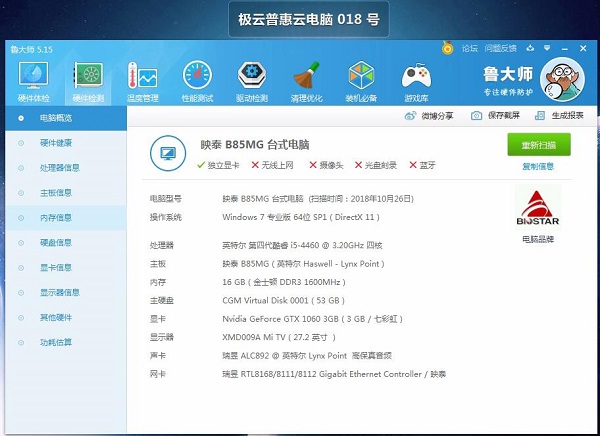Click the 鲁大师 cartoon avatar
Viewport: 600px width, 436px height.
tap(562, 79)
